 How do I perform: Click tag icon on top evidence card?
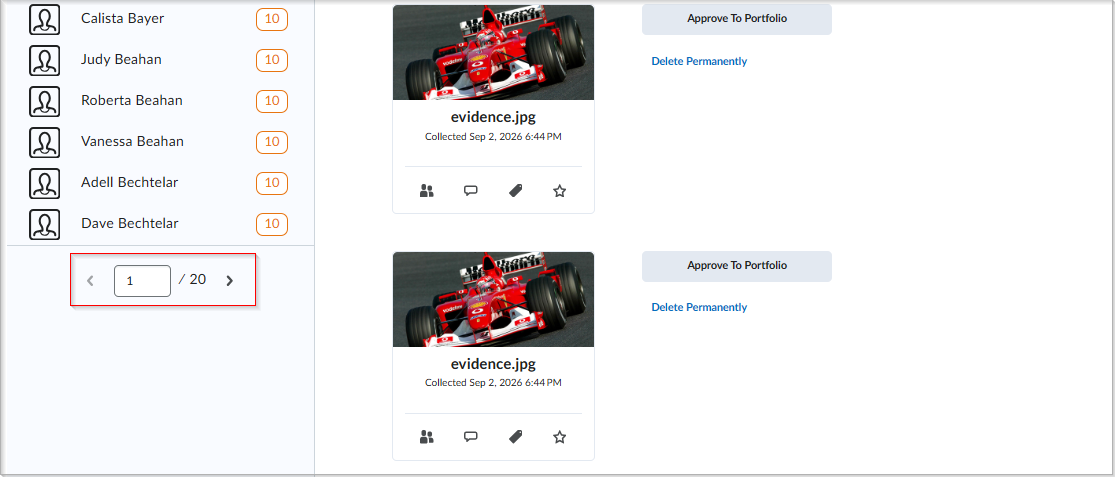pyautogui.click(x=516, y=191)
